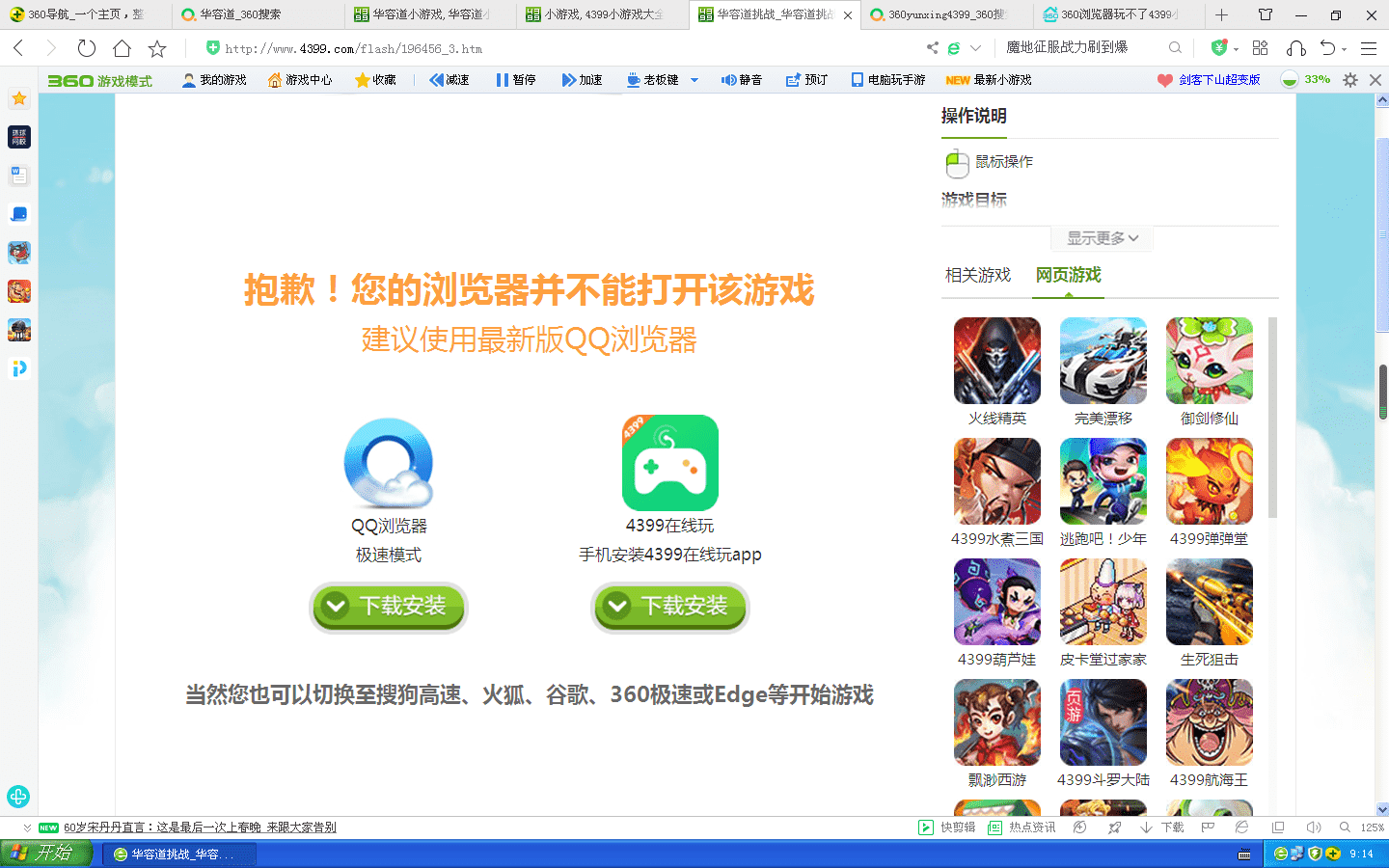The width and height of the screenshot is (1389, 868).
Task: Open 生死狙击 game thumbnail
Action: 1210,602
